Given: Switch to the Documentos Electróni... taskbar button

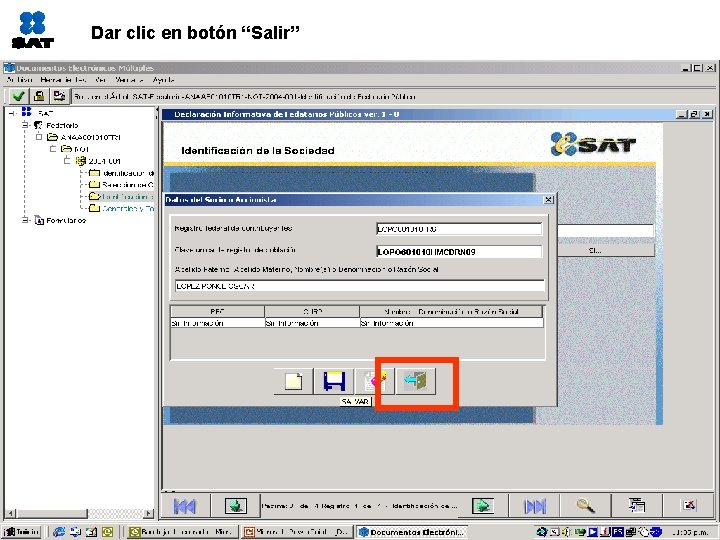Looking at the screenshot, I should [x=411, y=532].
